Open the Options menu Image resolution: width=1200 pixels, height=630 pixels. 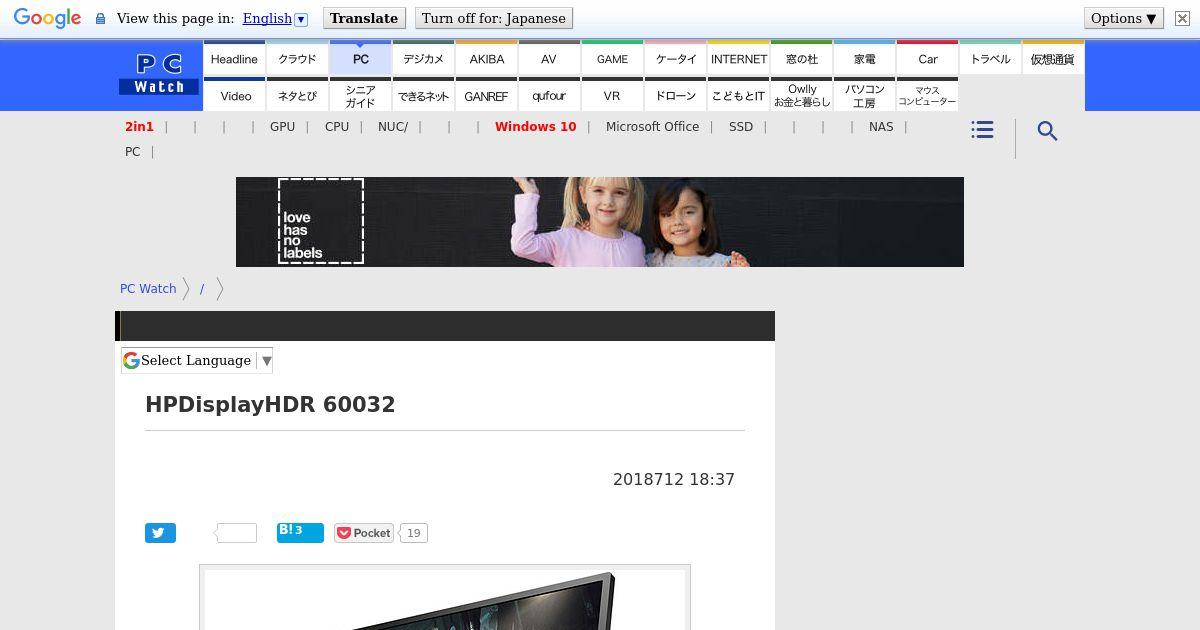(x=1124, y=18)
